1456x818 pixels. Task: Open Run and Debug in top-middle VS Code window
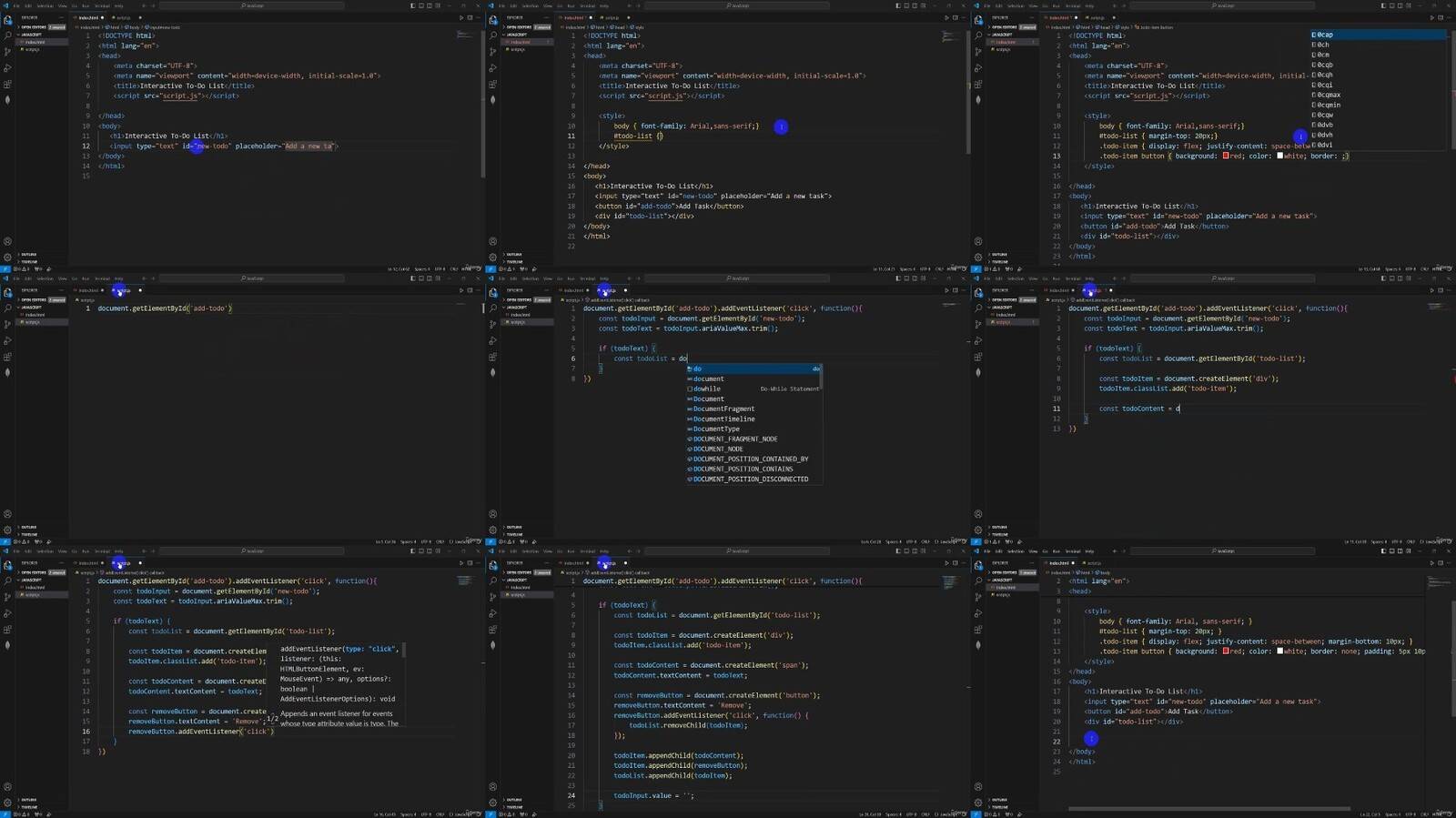[492, 68]
